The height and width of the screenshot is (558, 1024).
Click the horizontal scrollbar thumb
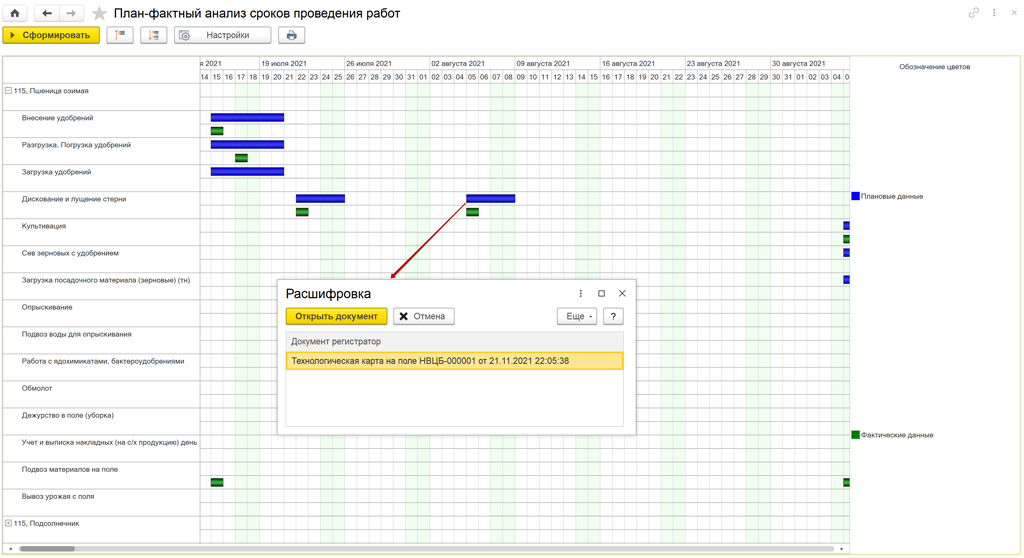pos(47,549)
